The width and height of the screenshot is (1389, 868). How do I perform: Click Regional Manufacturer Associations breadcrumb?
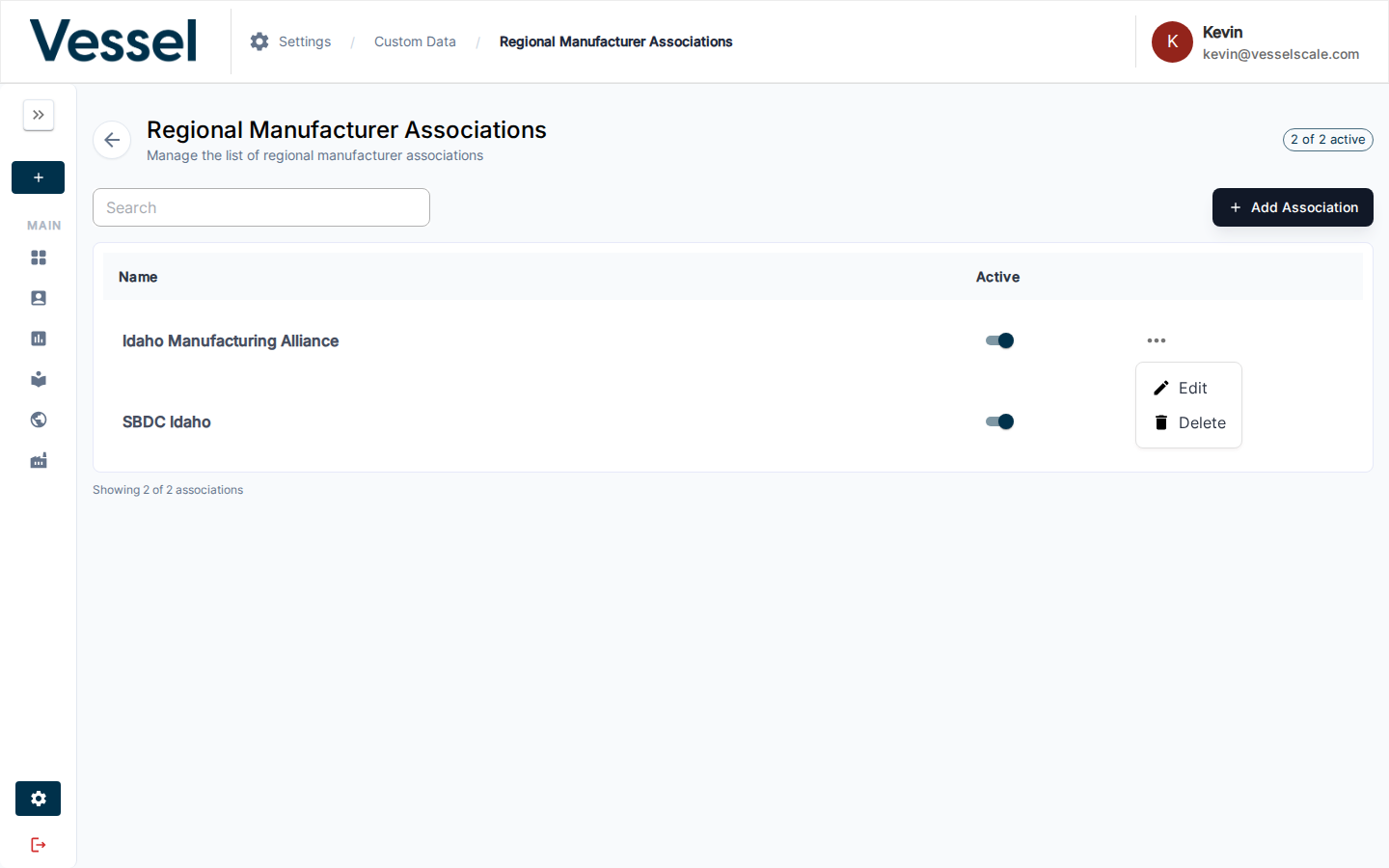pos(615,41)
